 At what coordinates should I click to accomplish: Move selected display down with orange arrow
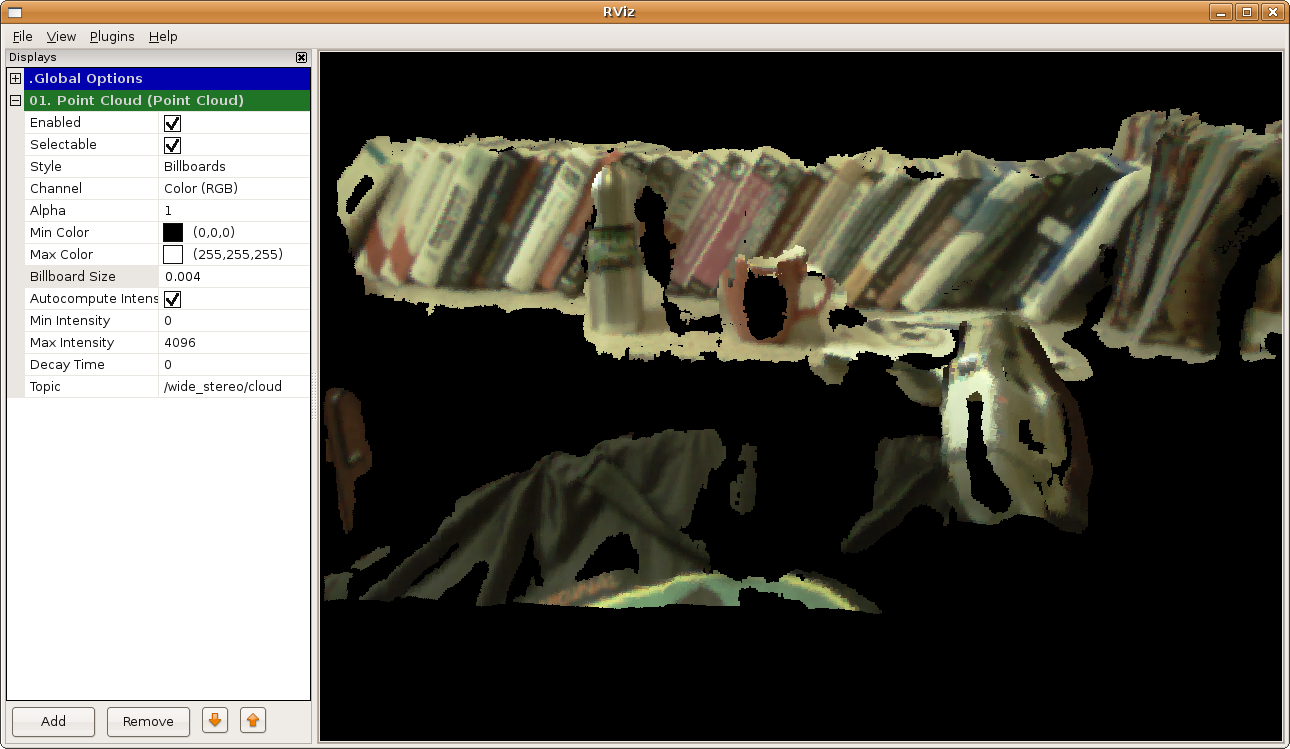pyautogui.click(x=215, y=720)
